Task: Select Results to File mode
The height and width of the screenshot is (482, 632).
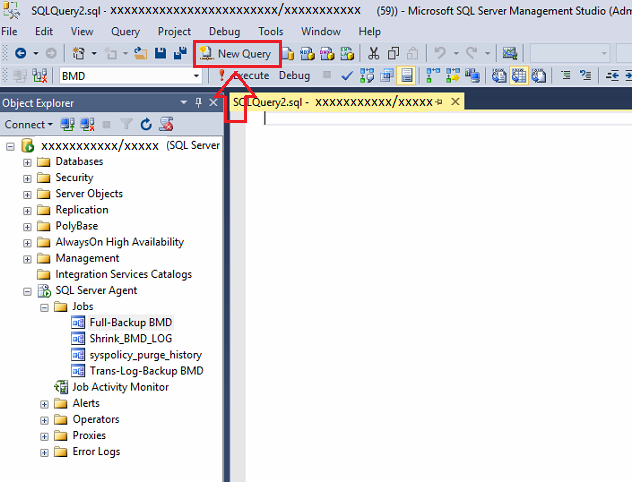Action: point(538,76)
